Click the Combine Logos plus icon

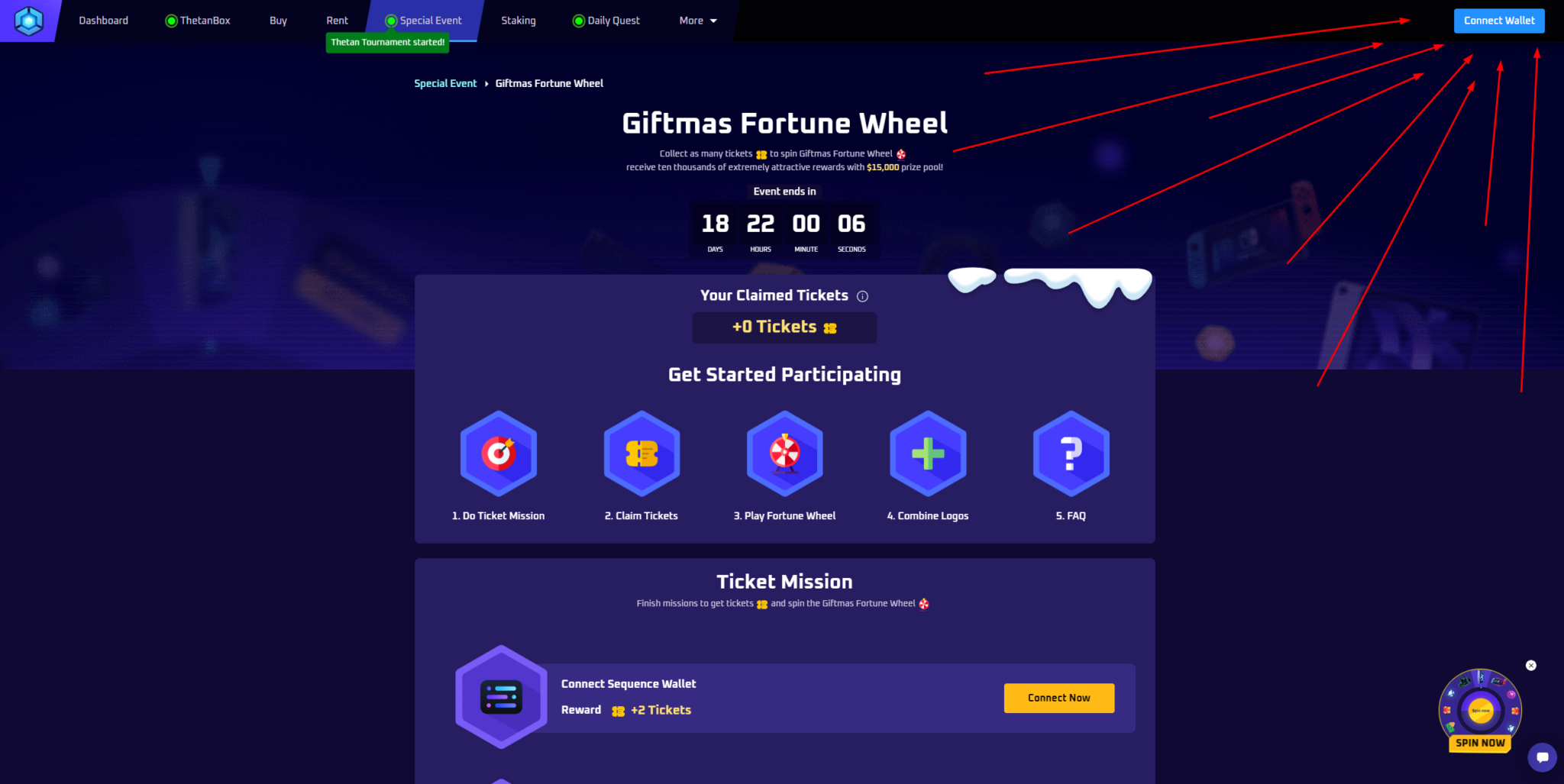pos(928,453)
